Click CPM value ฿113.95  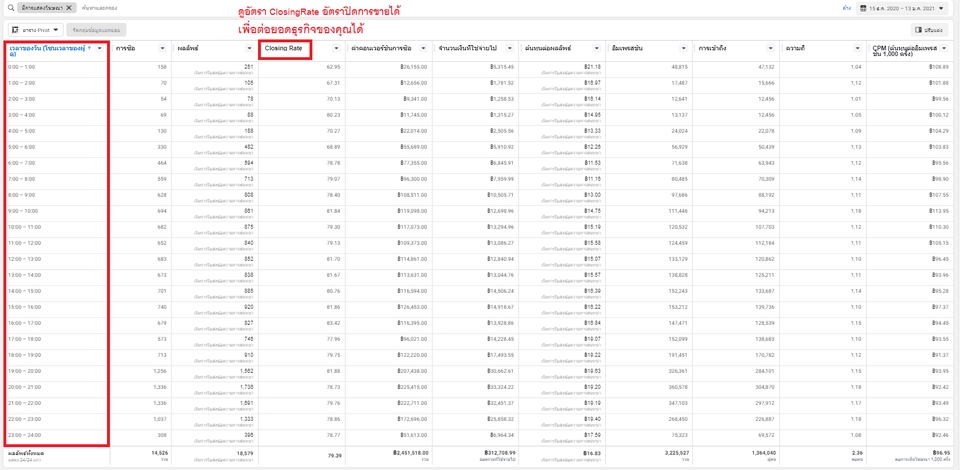pyautogui.click(x=940, y=211)
